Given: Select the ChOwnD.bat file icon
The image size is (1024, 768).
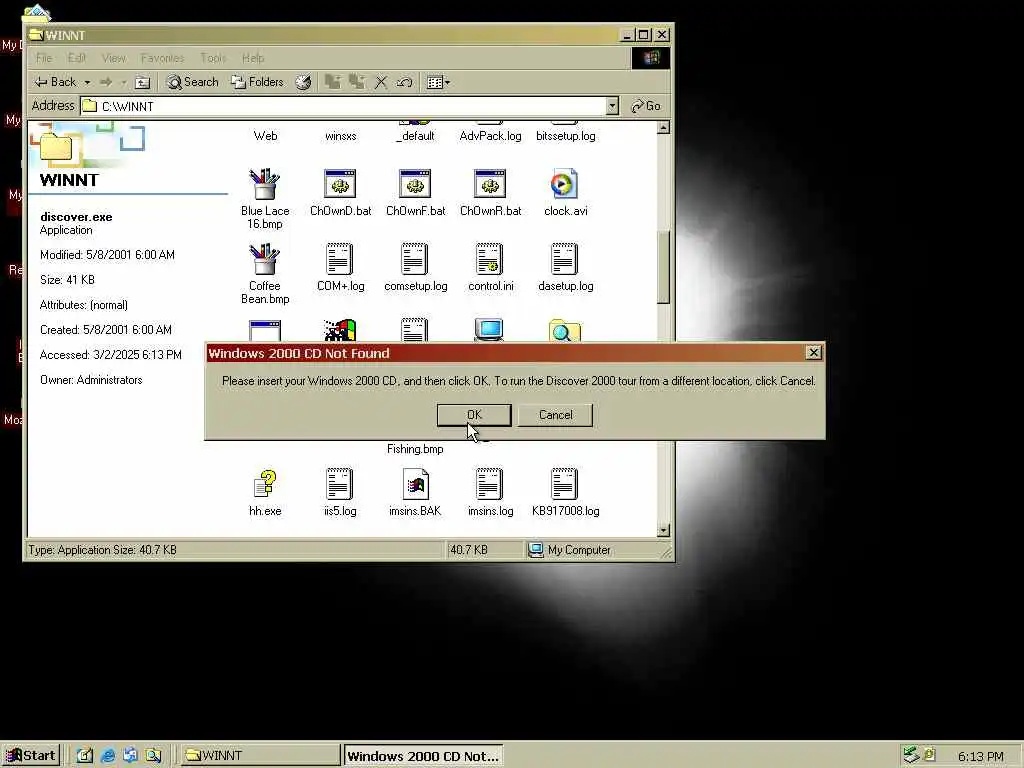Looking at the screenshot, I should (340, 184).
